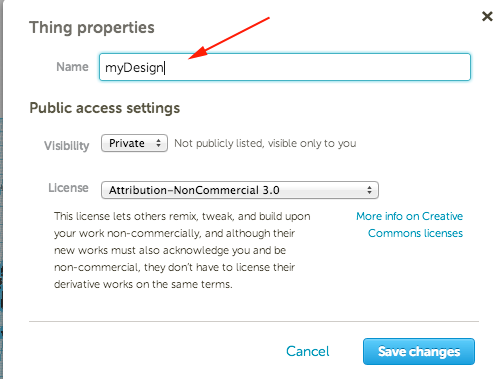501x379 pixels.
Task: Click the Name text field
Action: tap(285, 67)
